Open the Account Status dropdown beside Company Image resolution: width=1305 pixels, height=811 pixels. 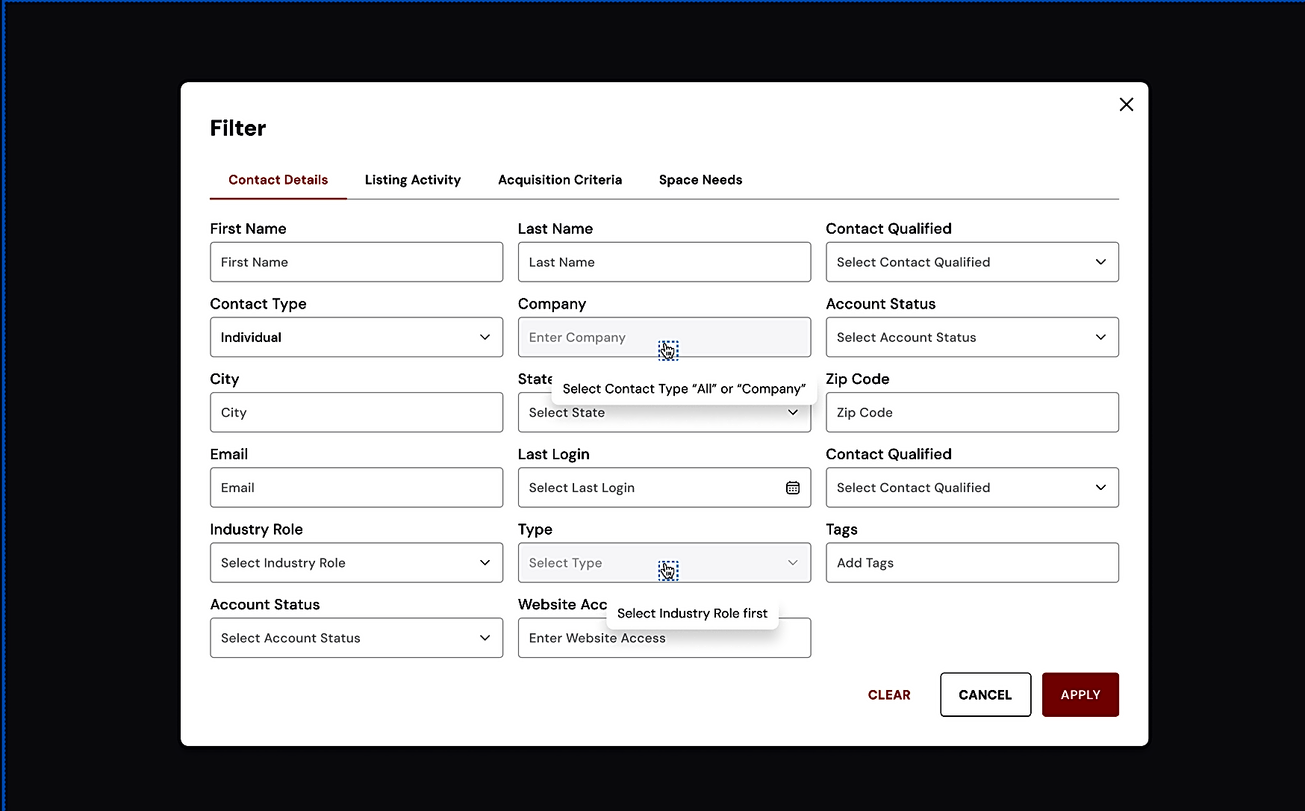tap(972, 337)
